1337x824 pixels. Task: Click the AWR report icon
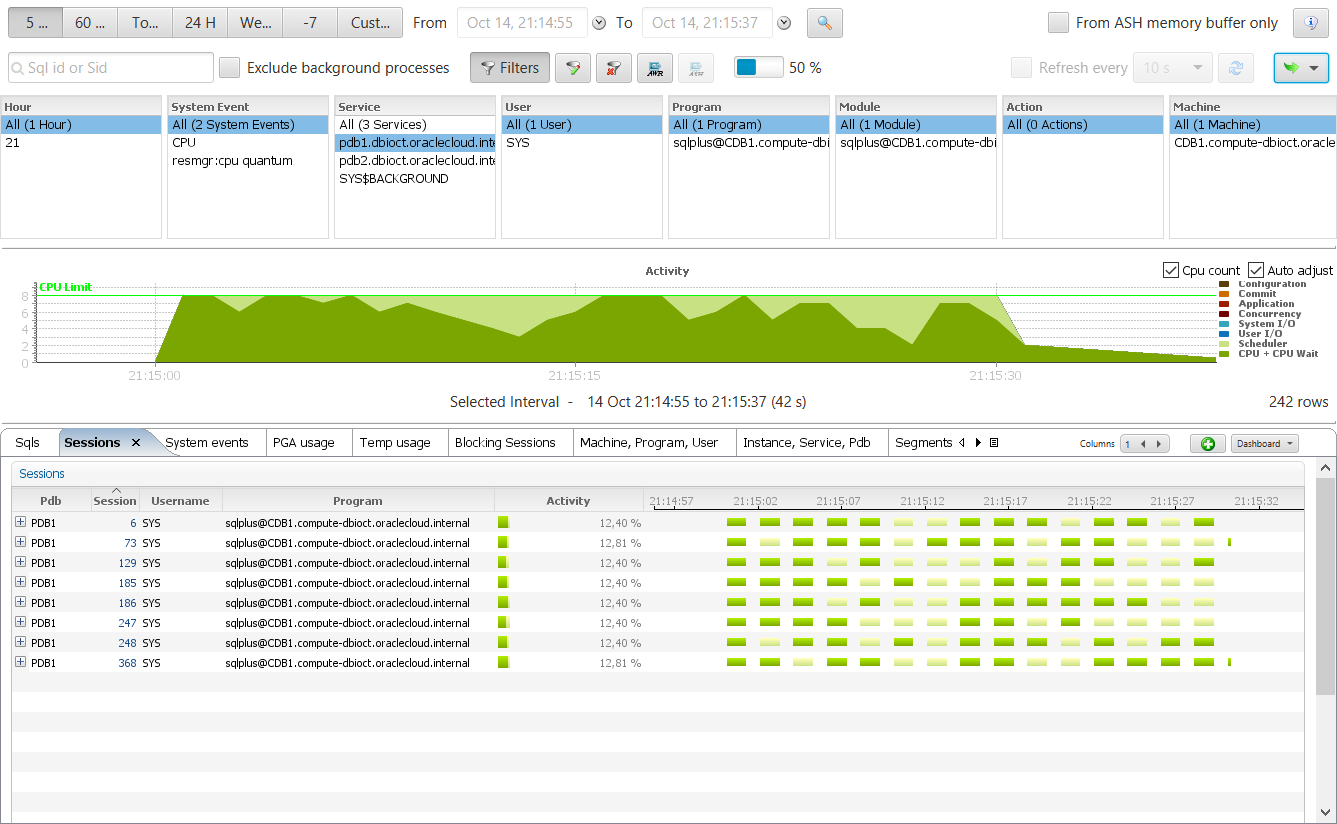tap(655, 68)
